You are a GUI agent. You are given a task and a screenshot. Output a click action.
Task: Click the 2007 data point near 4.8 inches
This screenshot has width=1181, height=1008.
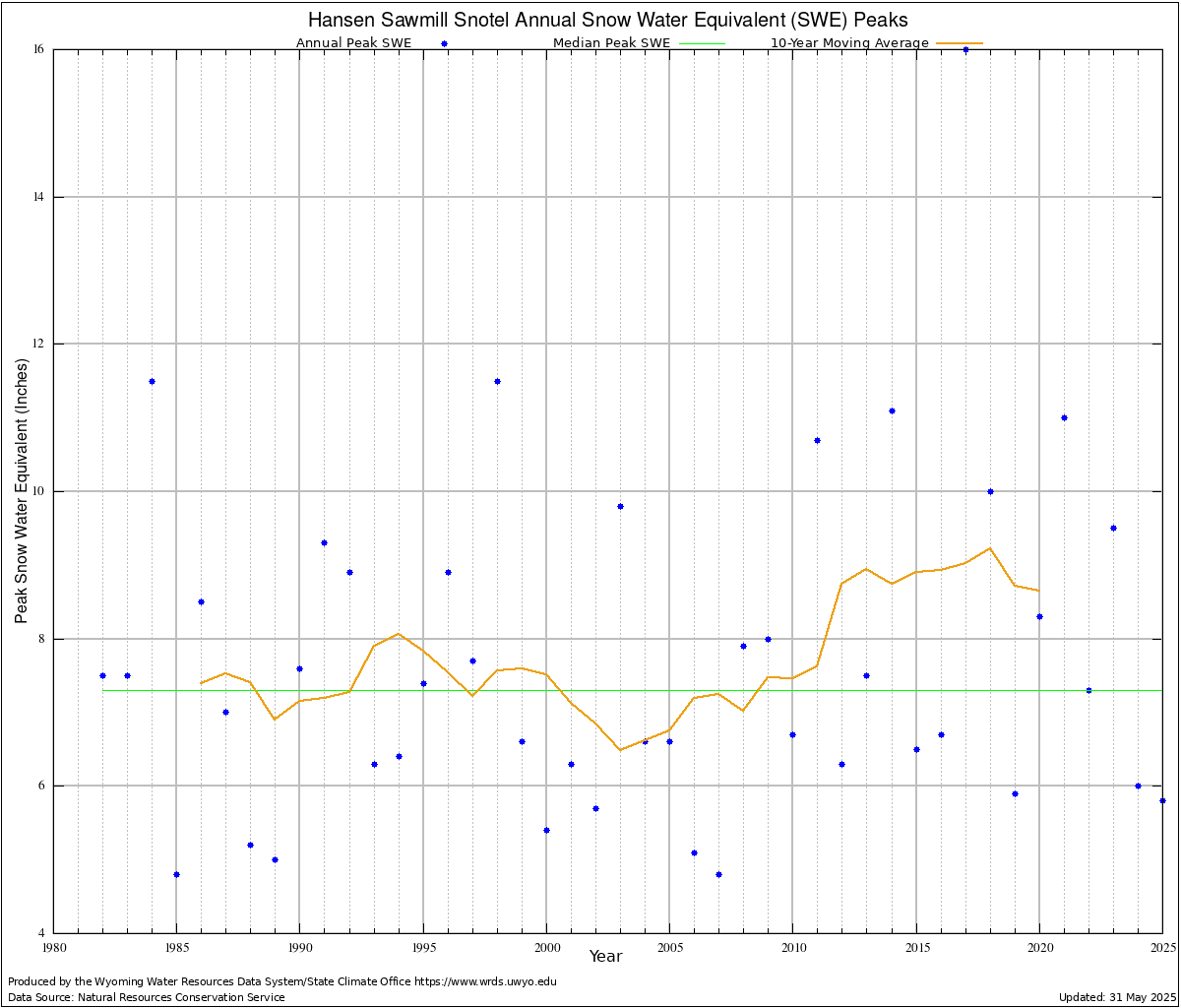click(718, 874)
